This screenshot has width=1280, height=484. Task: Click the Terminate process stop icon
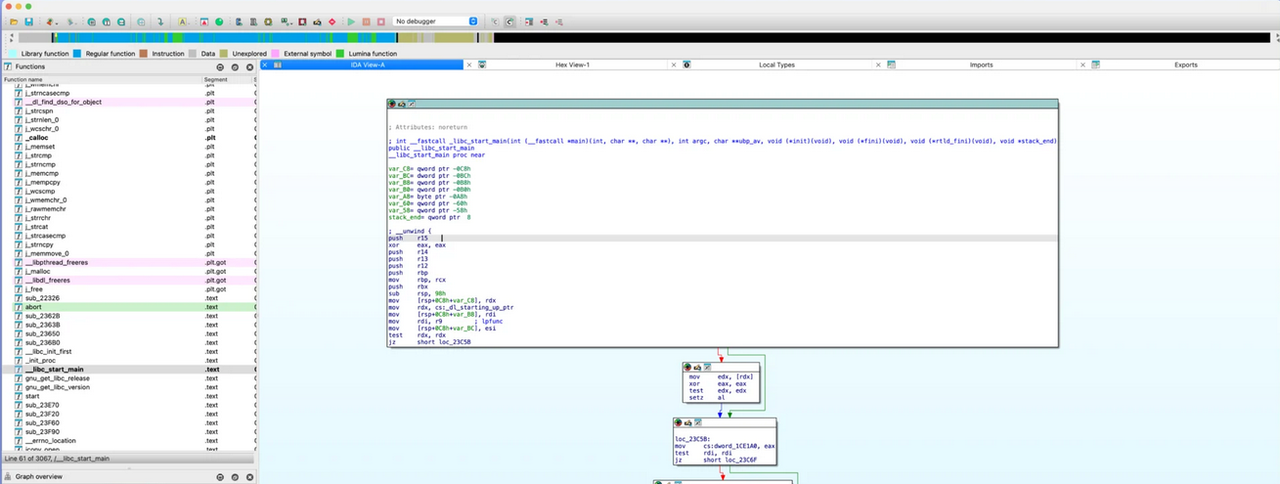point(381,21)
